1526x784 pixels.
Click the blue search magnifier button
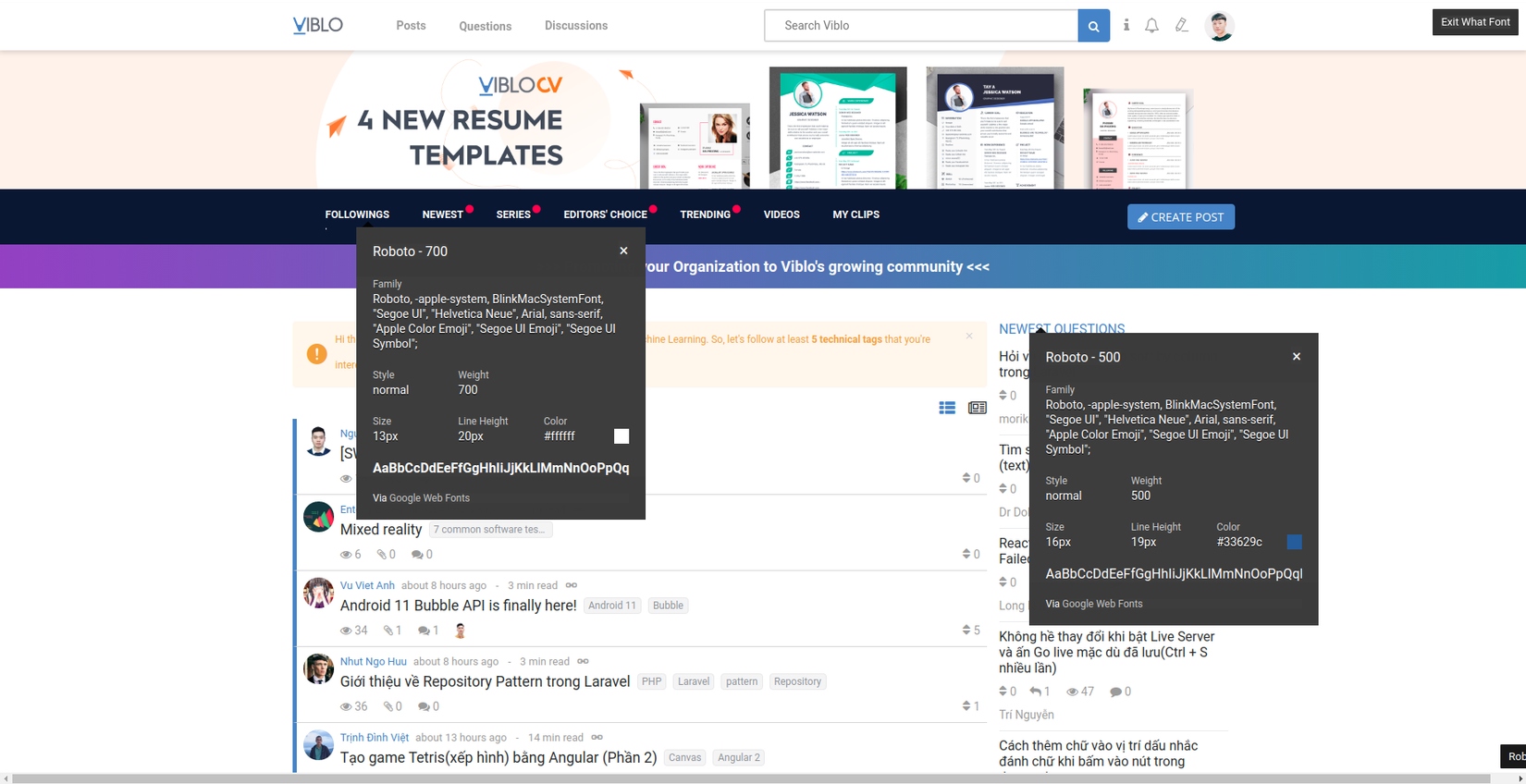1093,26
